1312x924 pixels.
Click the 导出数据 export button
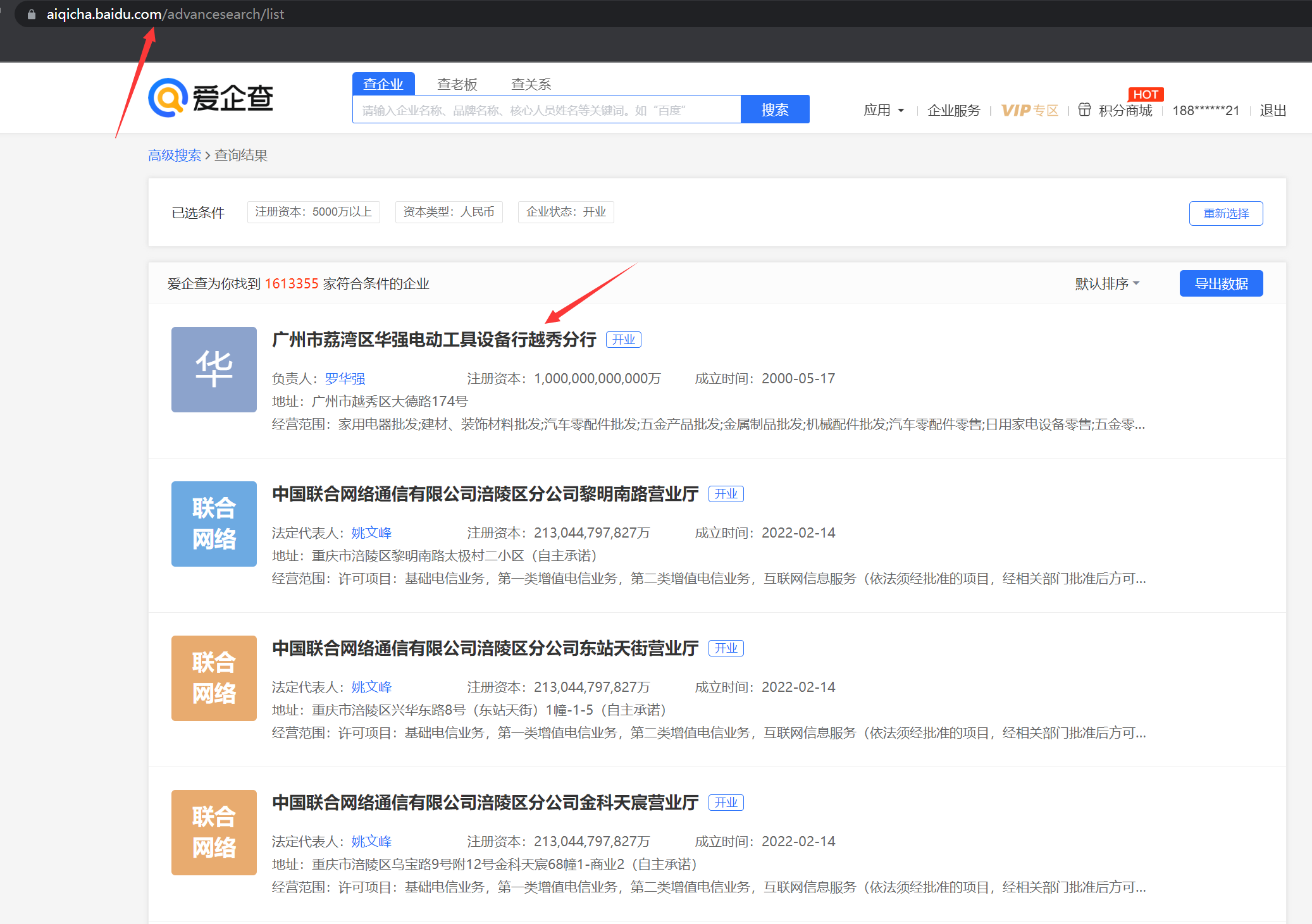point(1220,283)
